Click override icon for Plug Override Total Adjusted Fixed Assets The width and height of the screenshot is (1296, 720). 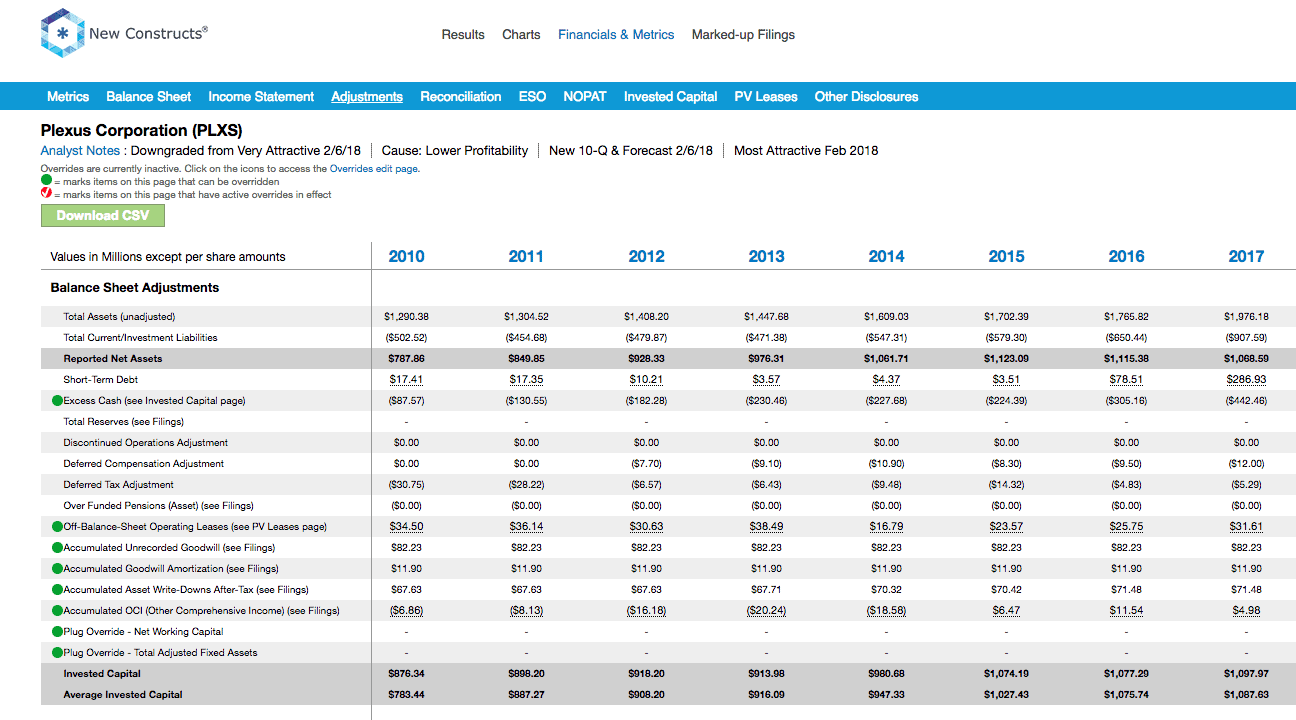57,653
